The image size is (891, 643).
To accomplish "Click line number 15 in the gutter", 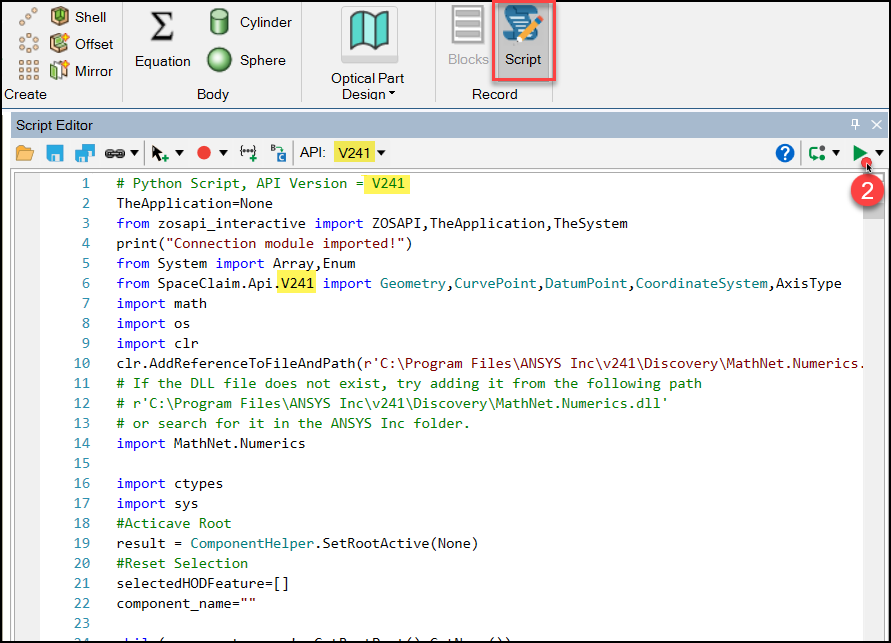I will click(x=82, y=464).
